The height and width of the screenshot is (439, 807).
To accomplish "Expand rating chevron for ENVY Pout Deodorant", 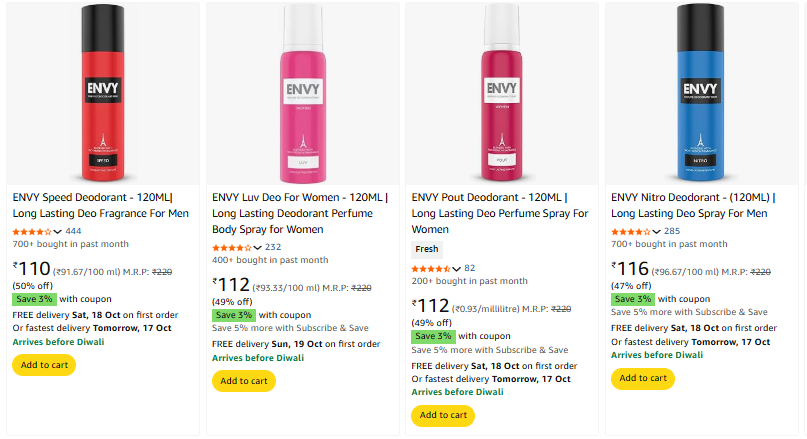I will (457, 269).
